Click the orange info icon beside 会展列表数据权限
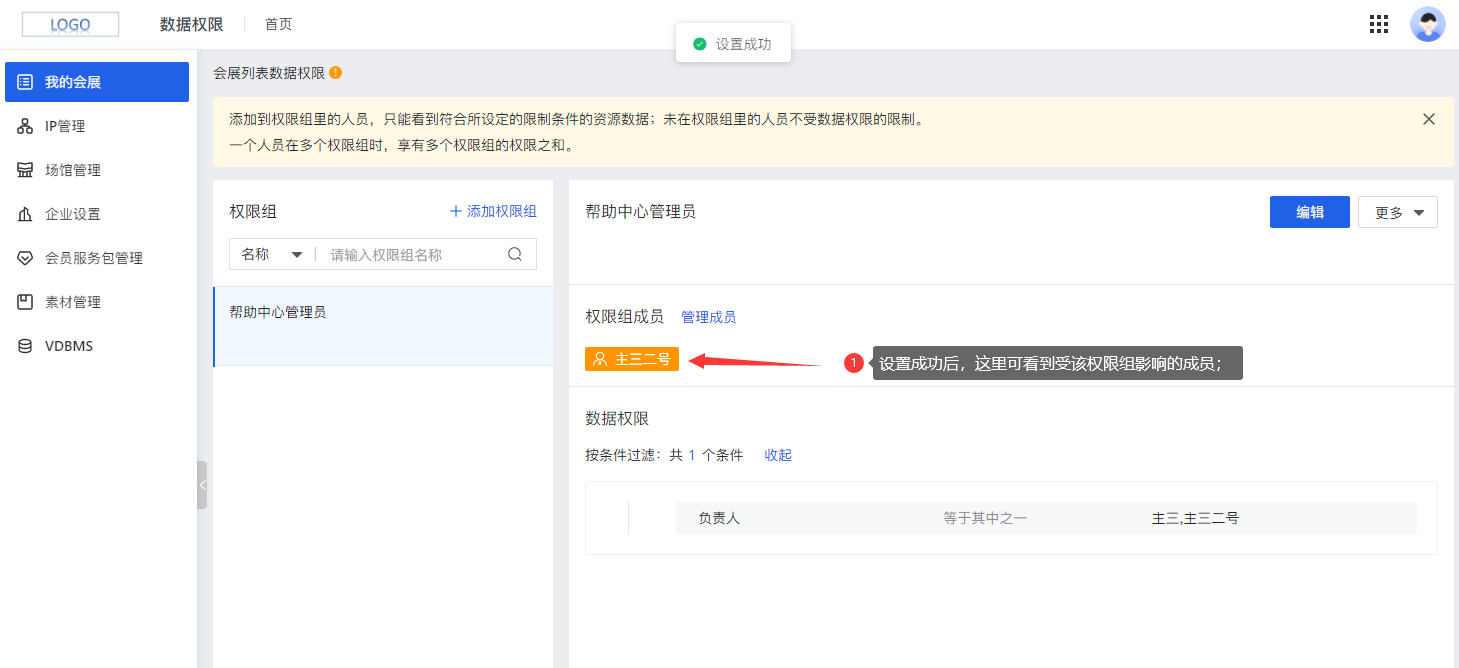 pos(336,72)
